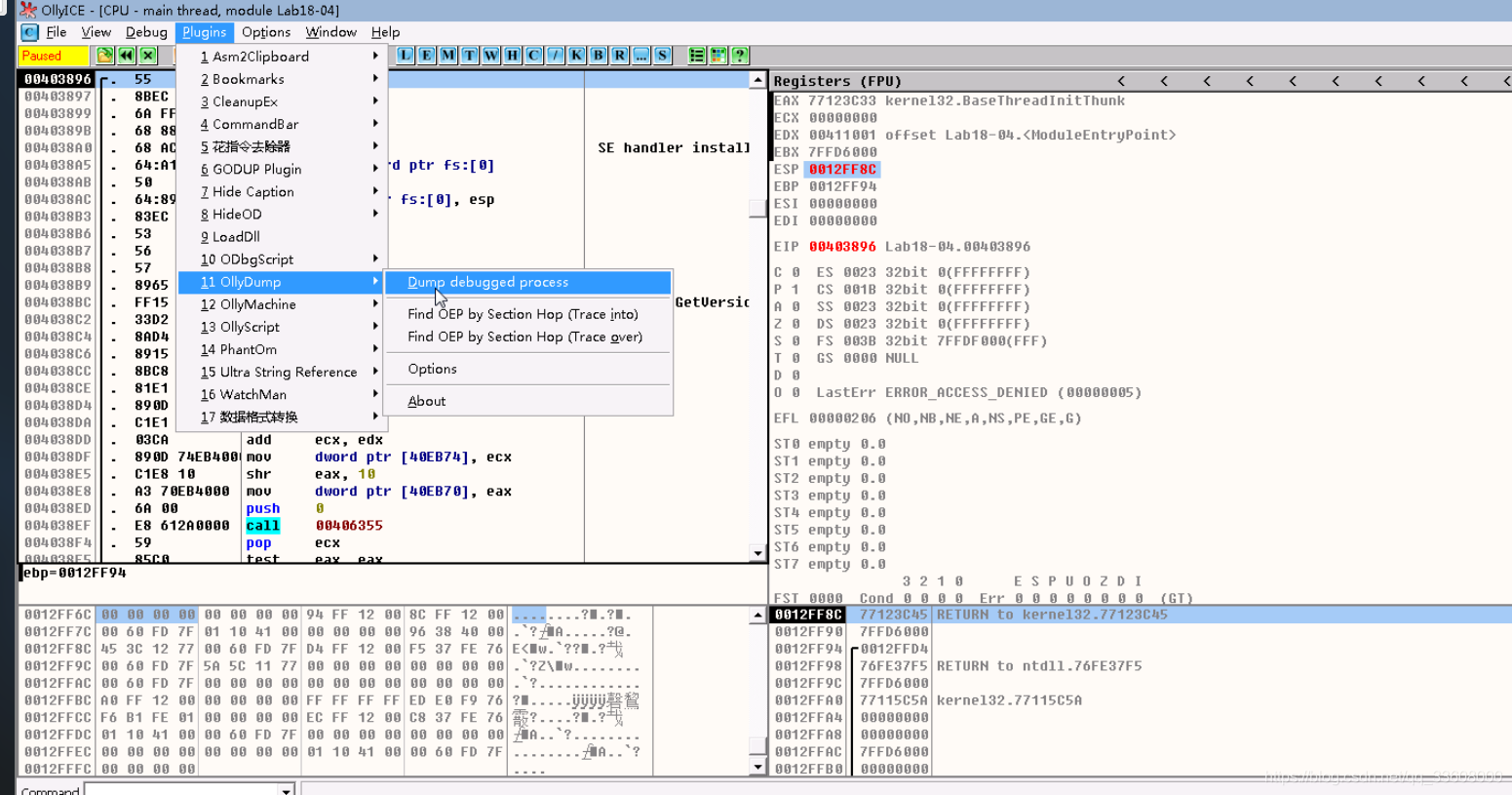Select dump row address 0012FF6C
1512x795 pixels.
click(x=58, y=615)
